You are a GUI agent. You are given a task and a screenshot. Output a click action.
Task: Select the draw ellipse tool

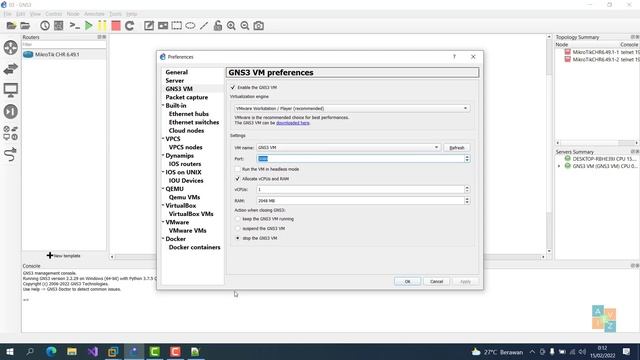coord(190,26)
